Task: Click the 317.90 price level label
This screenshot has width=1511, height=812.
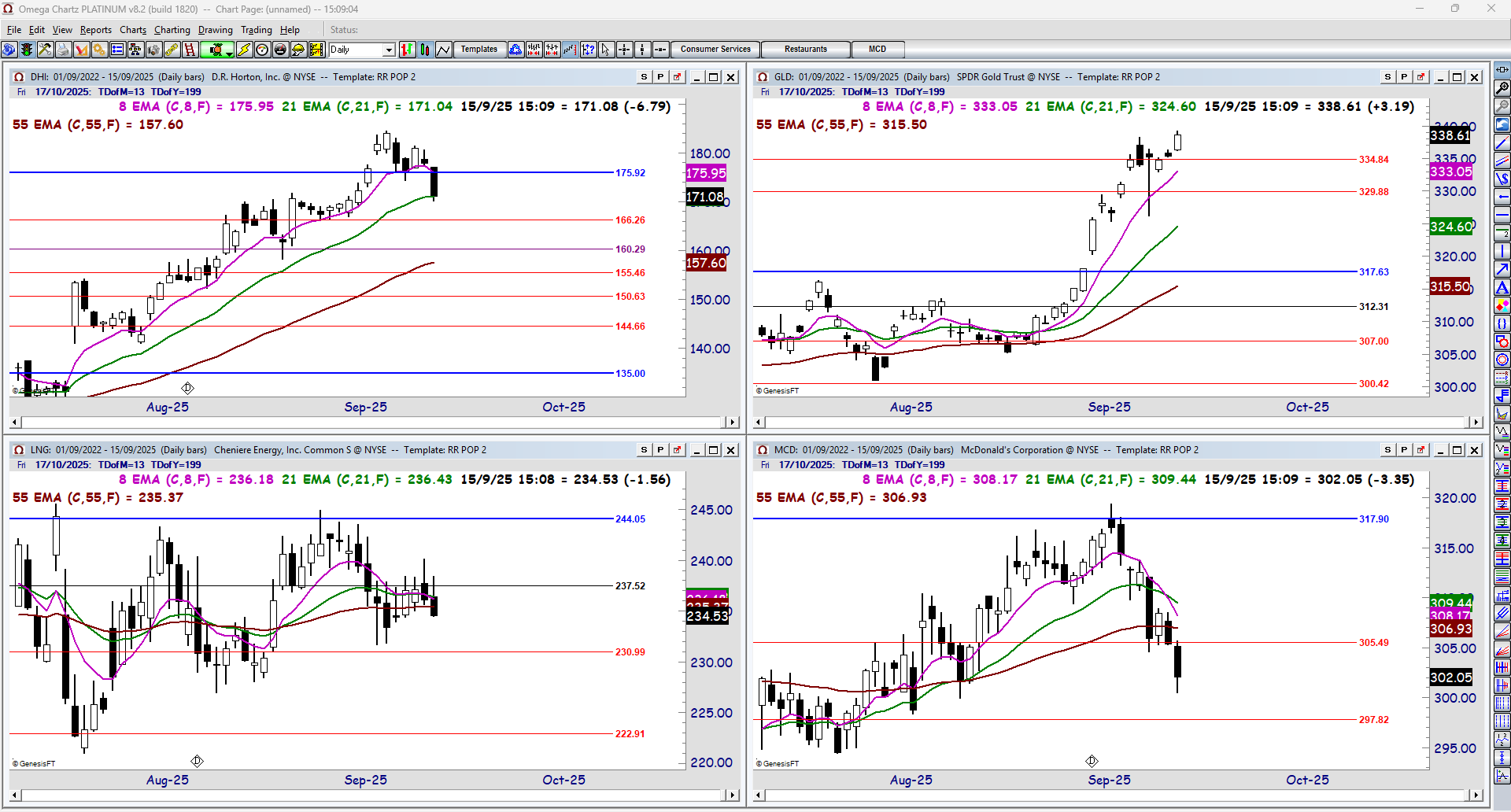Action: pos(1374,519)
